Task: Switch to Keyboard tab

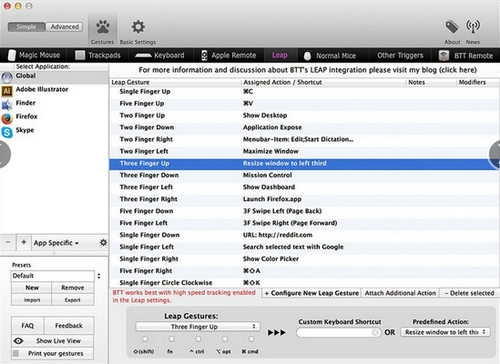Action: coord(160,55)
